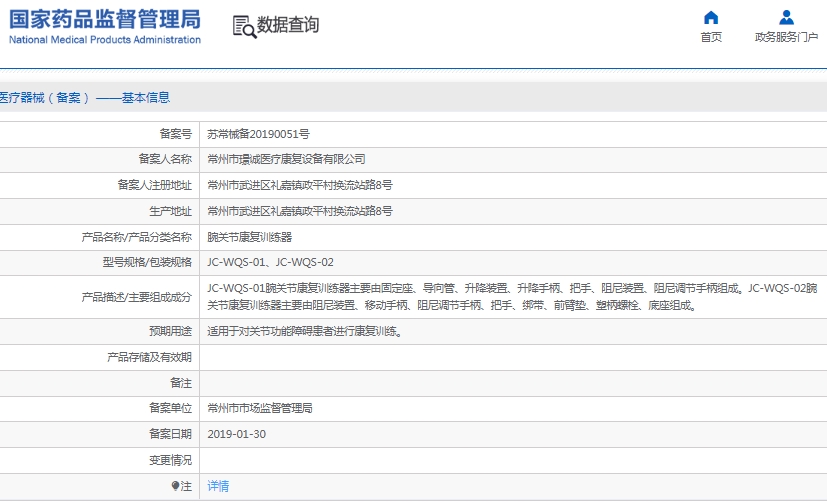Select the 医疗器械（备案）——基本信息 heading

click(84, 98)
